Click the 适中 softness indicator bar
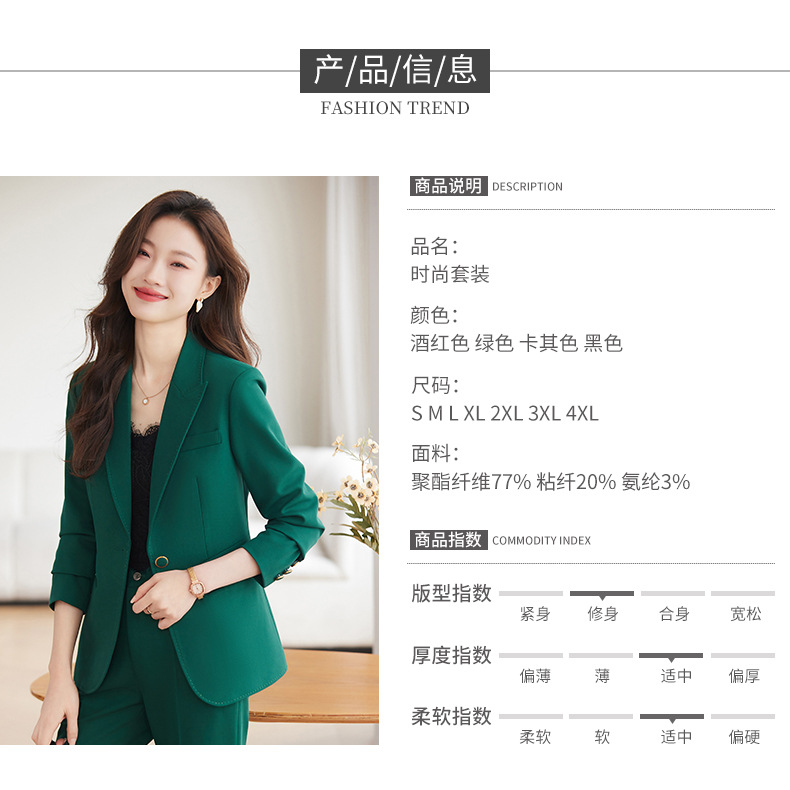Image resolution: width=790 pixels, height=790 pixels. tap(672, 717)
